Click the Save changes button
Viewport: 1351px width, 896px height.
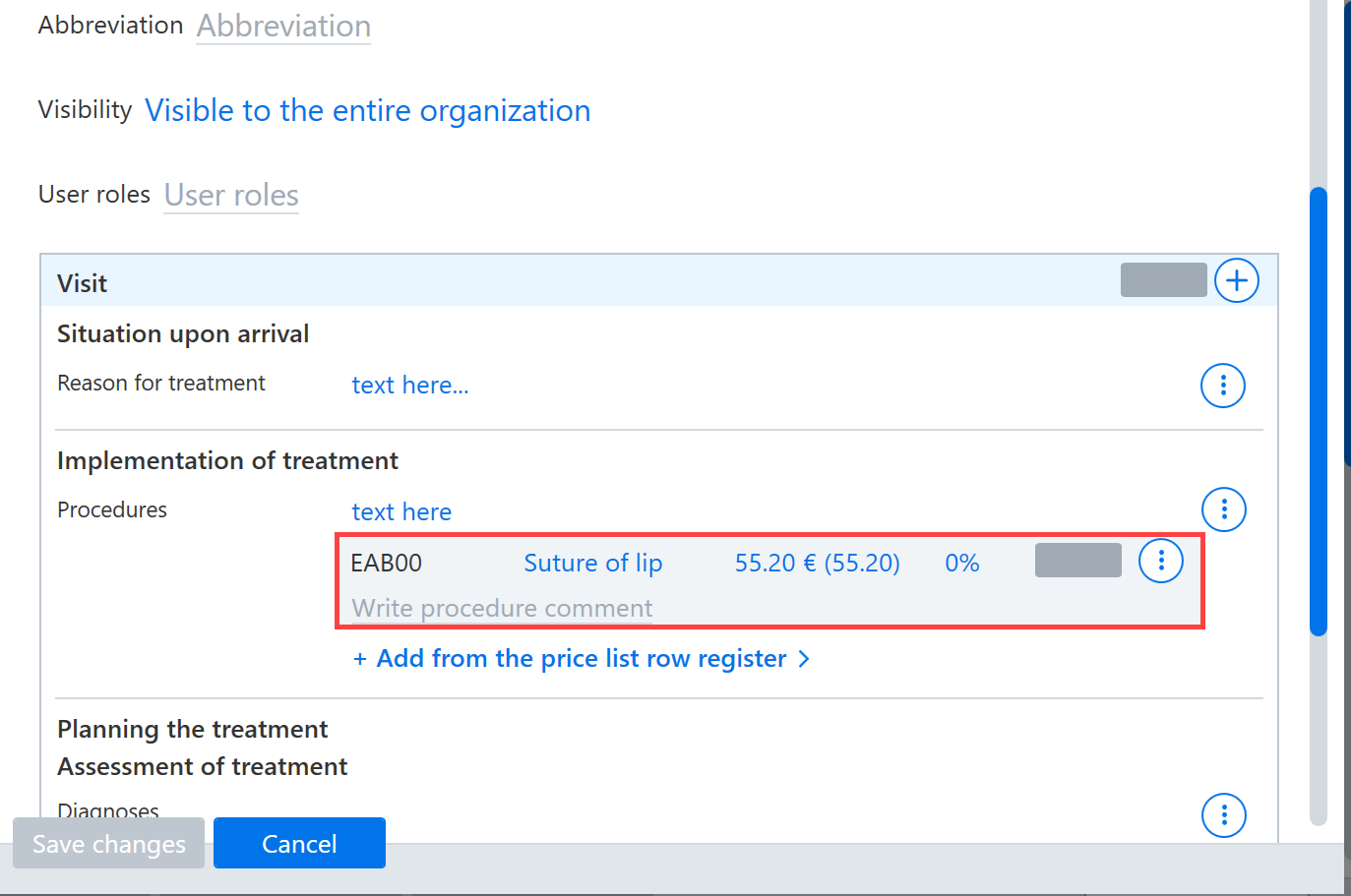[x=108, y=844]
